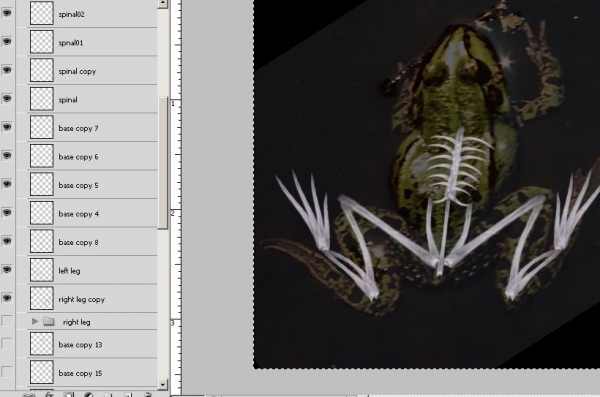Click the vertical ruler beside the canvas

click(x=176, y=197)
